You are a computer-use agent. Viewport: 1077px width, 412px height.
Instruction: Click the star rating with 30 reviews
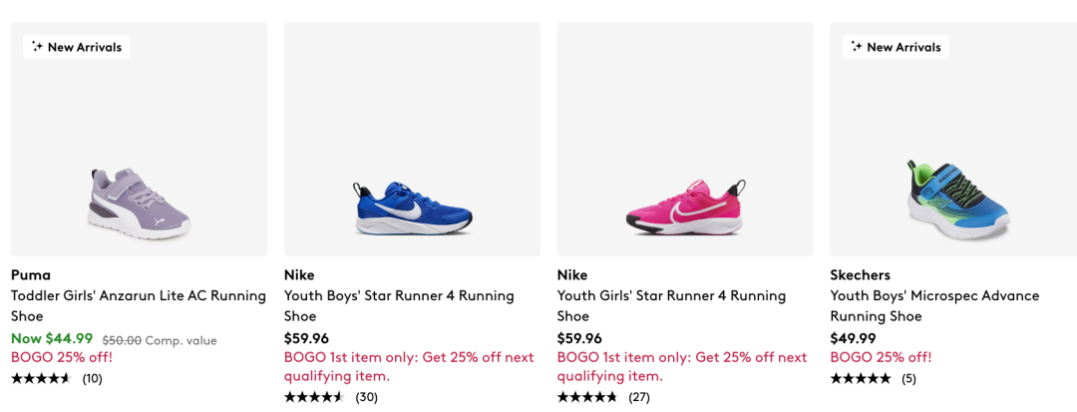(314, 397)
